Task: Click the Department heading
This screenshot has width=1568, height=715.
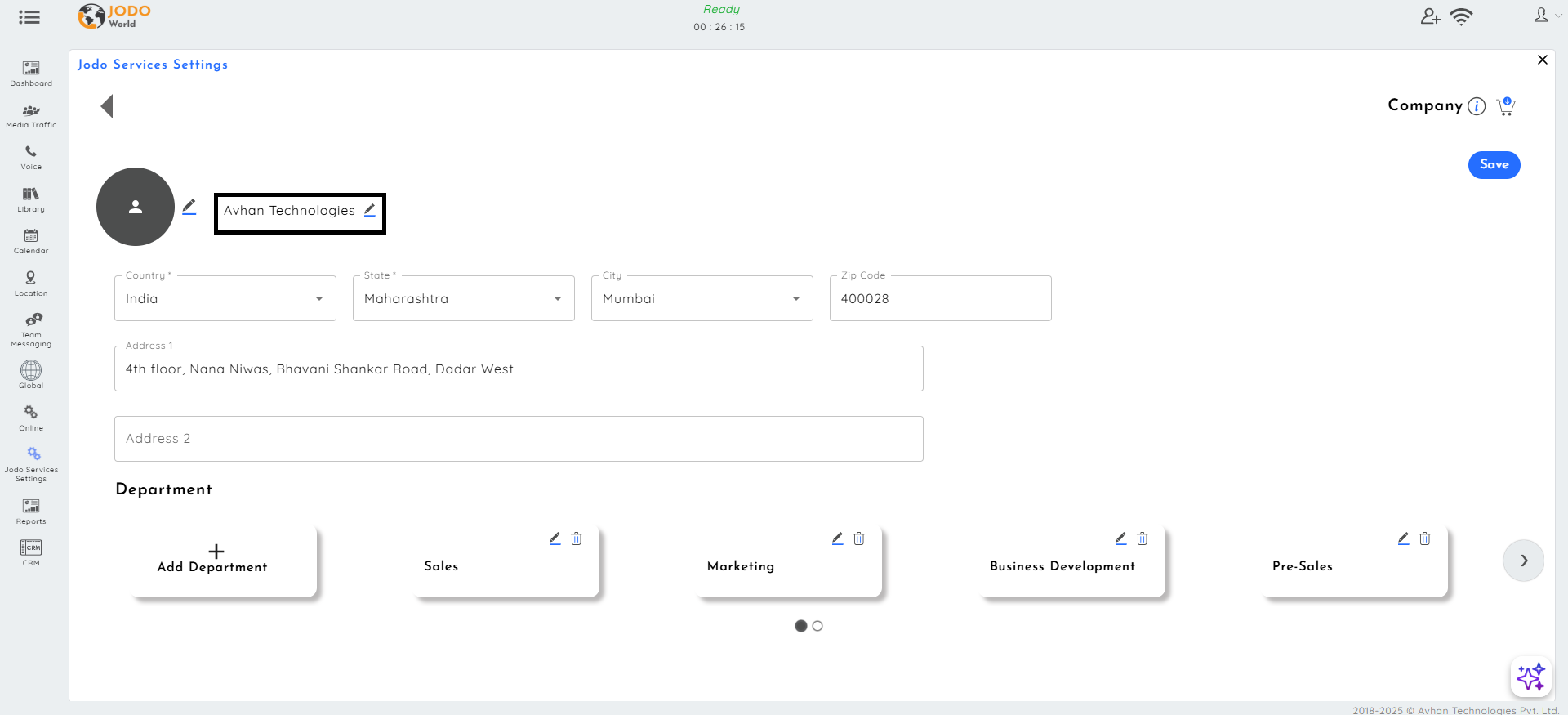Action: (x=164, y=489)
